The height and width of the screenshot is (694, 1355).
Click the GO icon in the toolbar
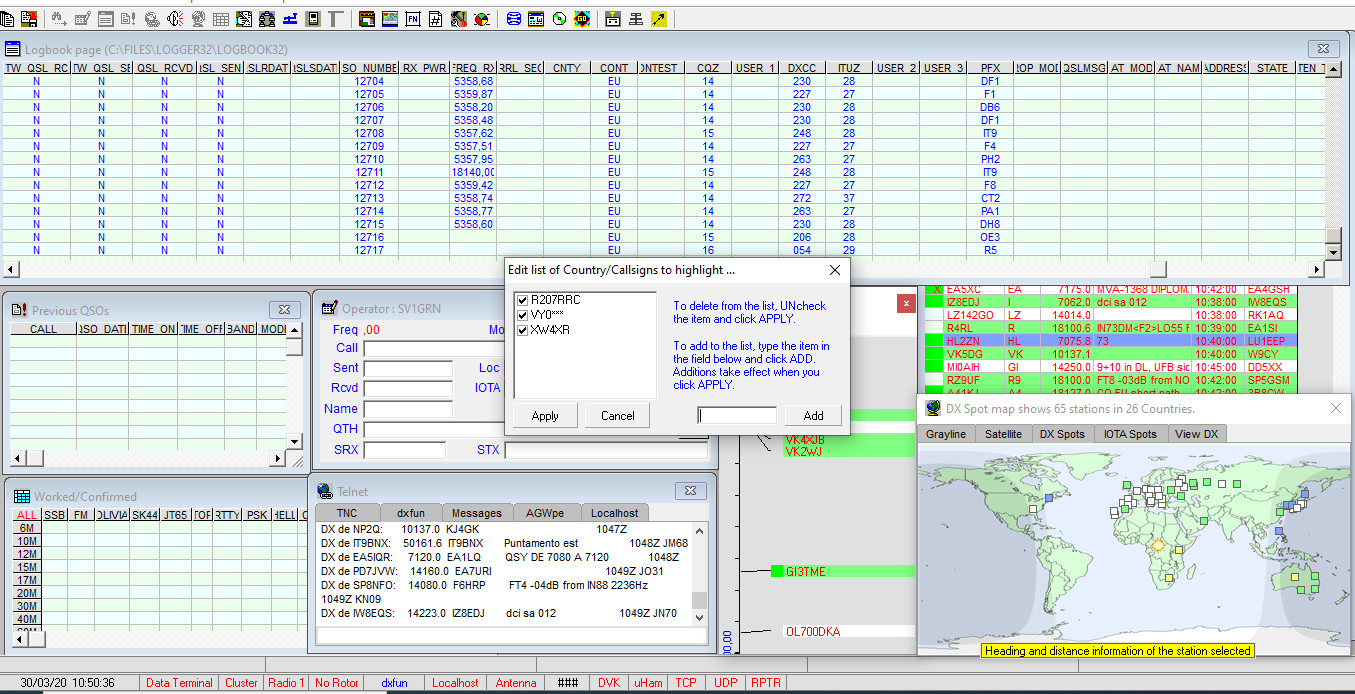pyautogui.click(x=582, y=18)
